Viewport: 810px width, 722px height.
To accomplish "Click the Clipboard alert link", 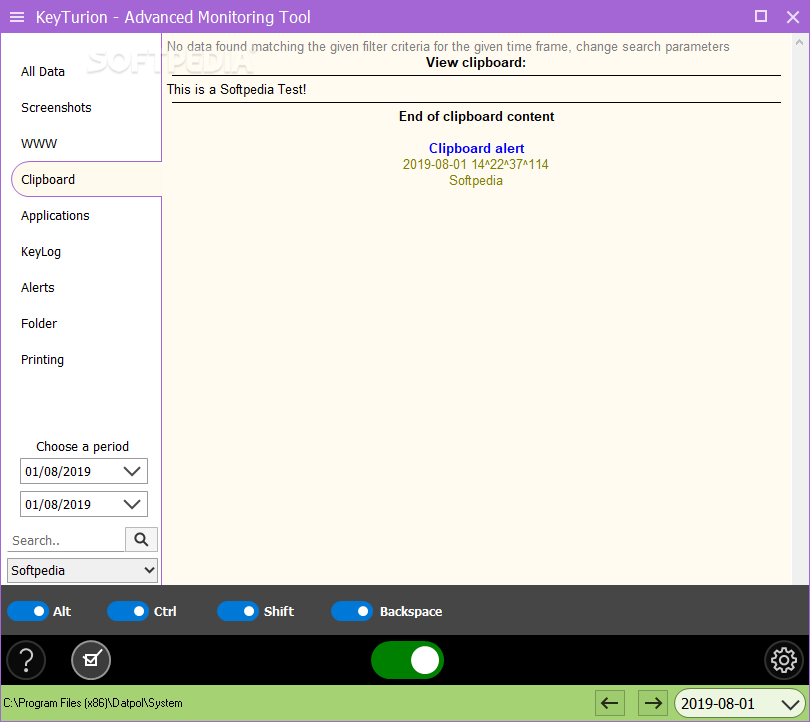I will coord(476,148).
